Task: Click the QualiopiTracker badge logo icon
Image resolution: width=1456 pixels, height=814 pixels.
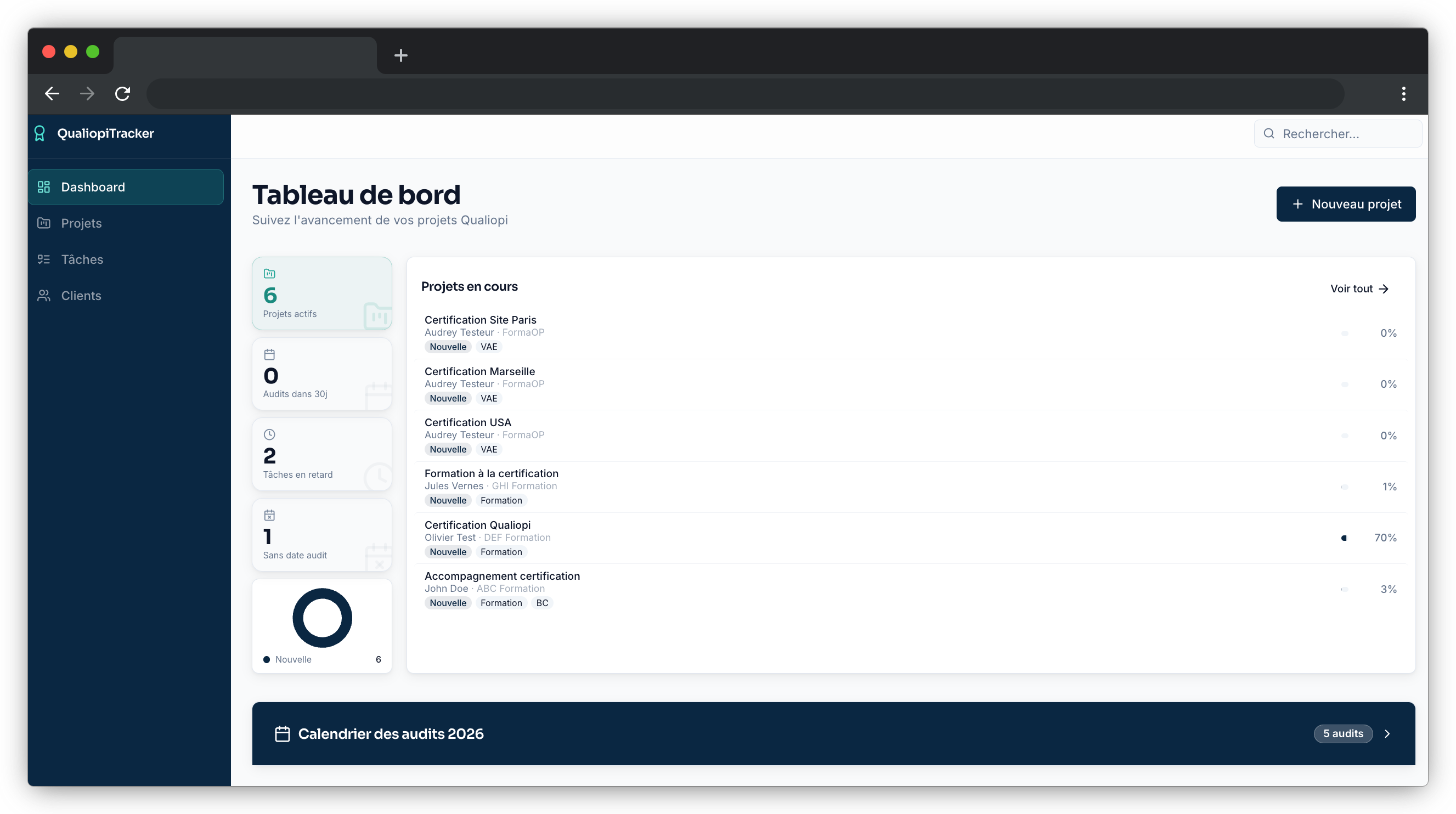Action: pyautogui.click(x=38, y=133)
